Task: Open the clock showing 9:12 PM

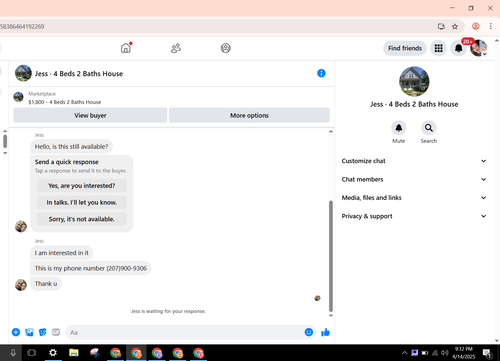Action: 464,353
